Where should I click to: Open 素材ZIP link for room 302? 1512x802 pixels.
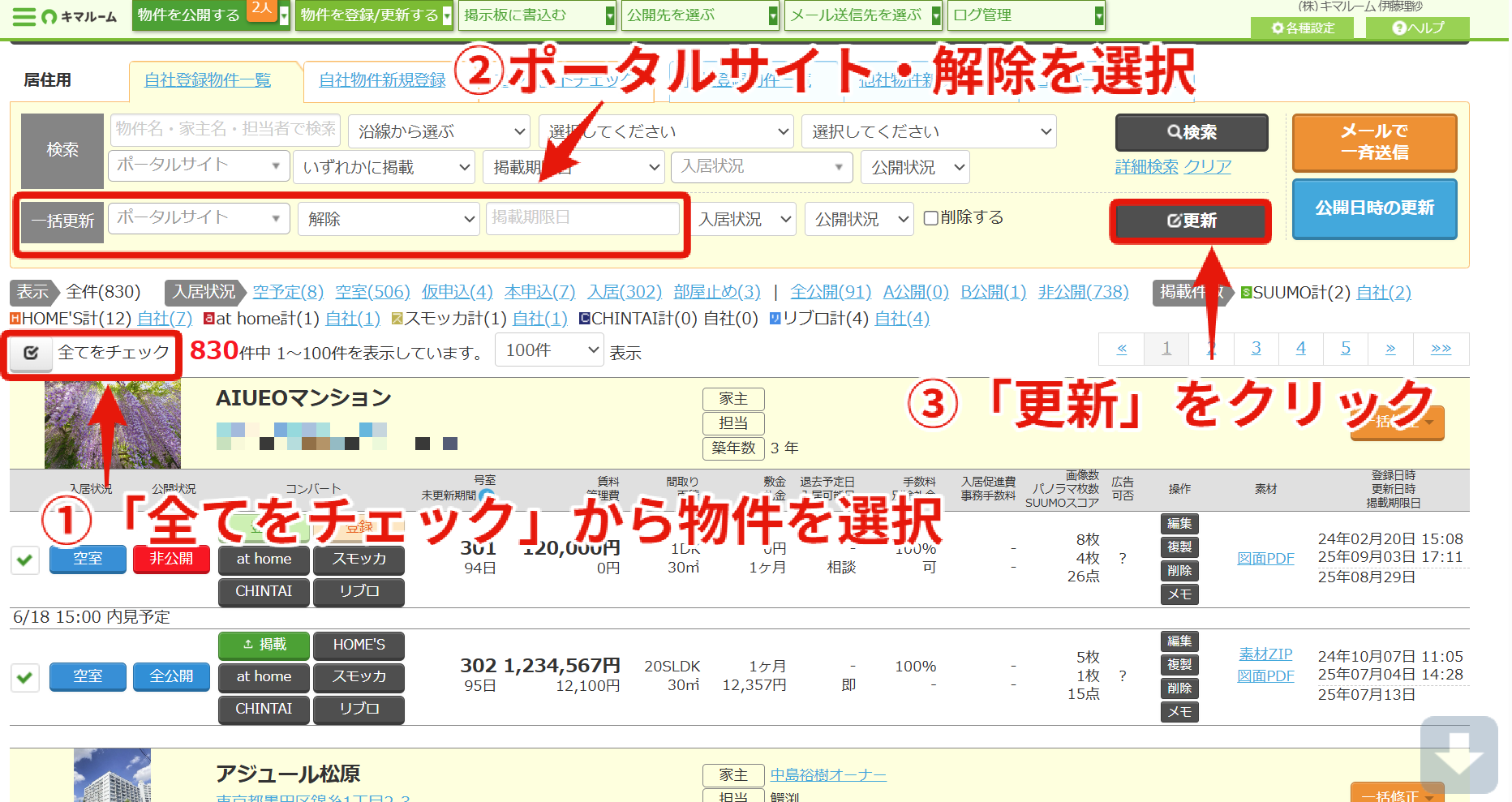tap(1265, 654)
